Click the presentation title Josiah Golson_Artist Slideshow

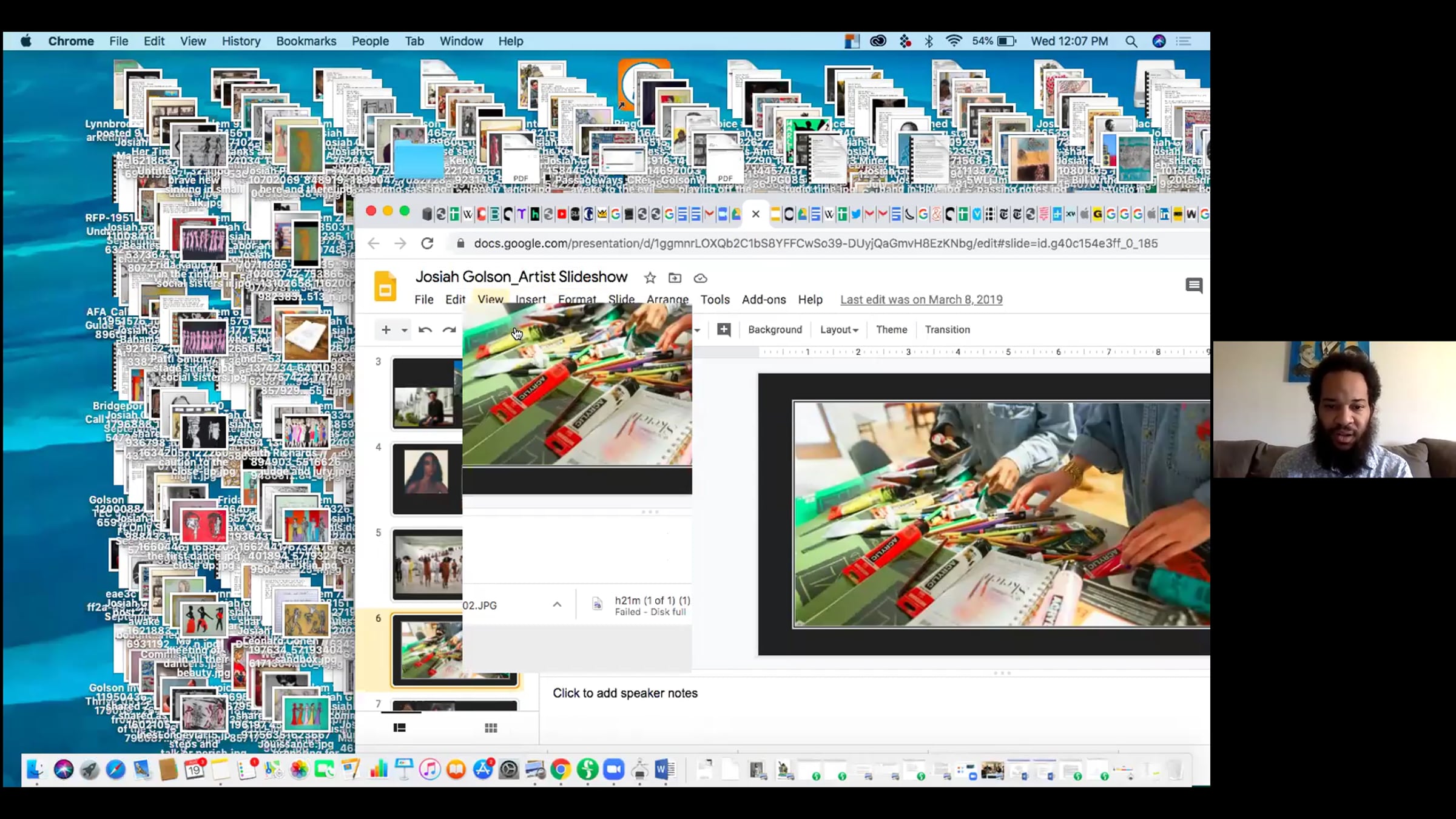(x=521, y=277)
